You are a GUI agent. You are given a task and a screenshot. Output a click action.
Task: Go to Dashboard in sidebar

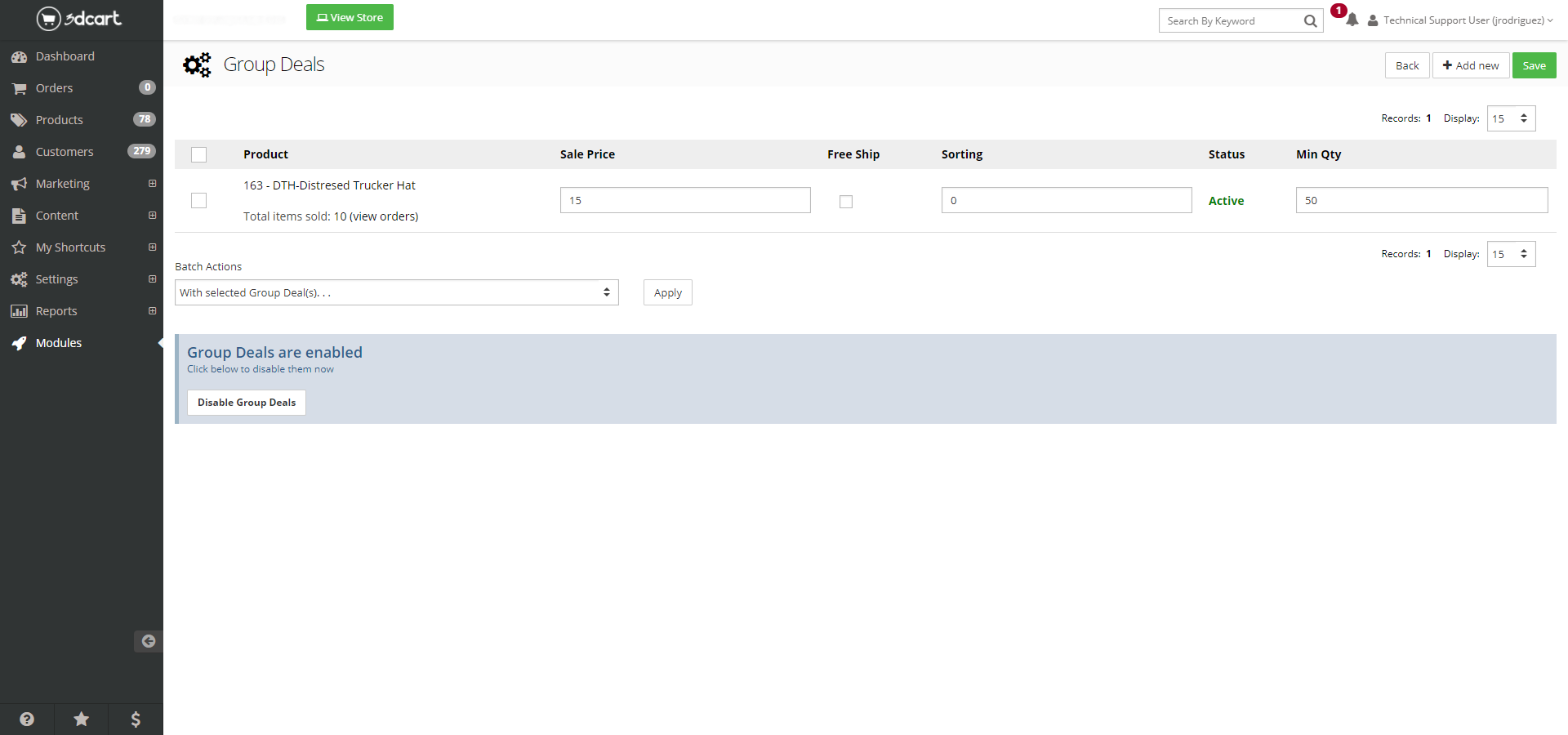pos(65,56)
